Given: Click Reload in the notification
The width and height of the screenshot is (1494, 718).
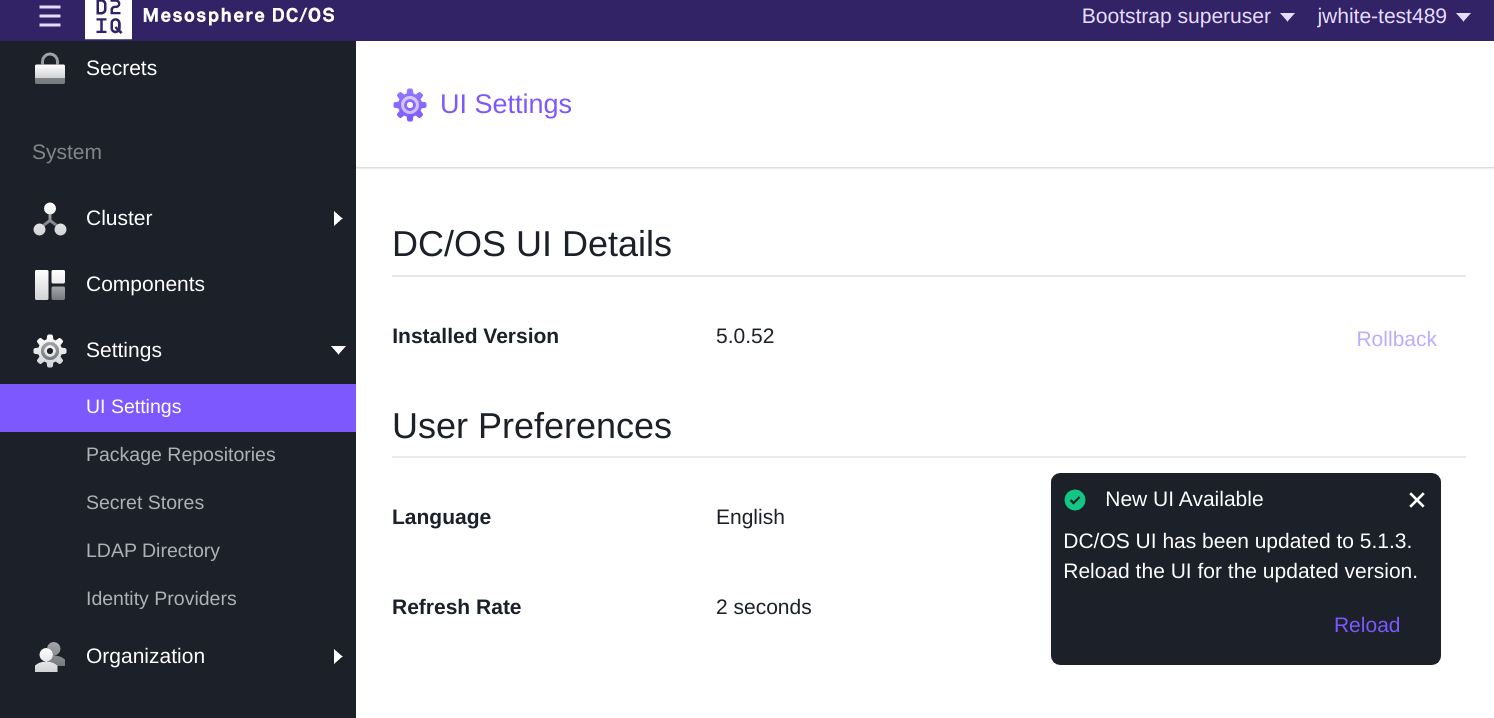Looking at the screenshot, I should point(1366,625).
